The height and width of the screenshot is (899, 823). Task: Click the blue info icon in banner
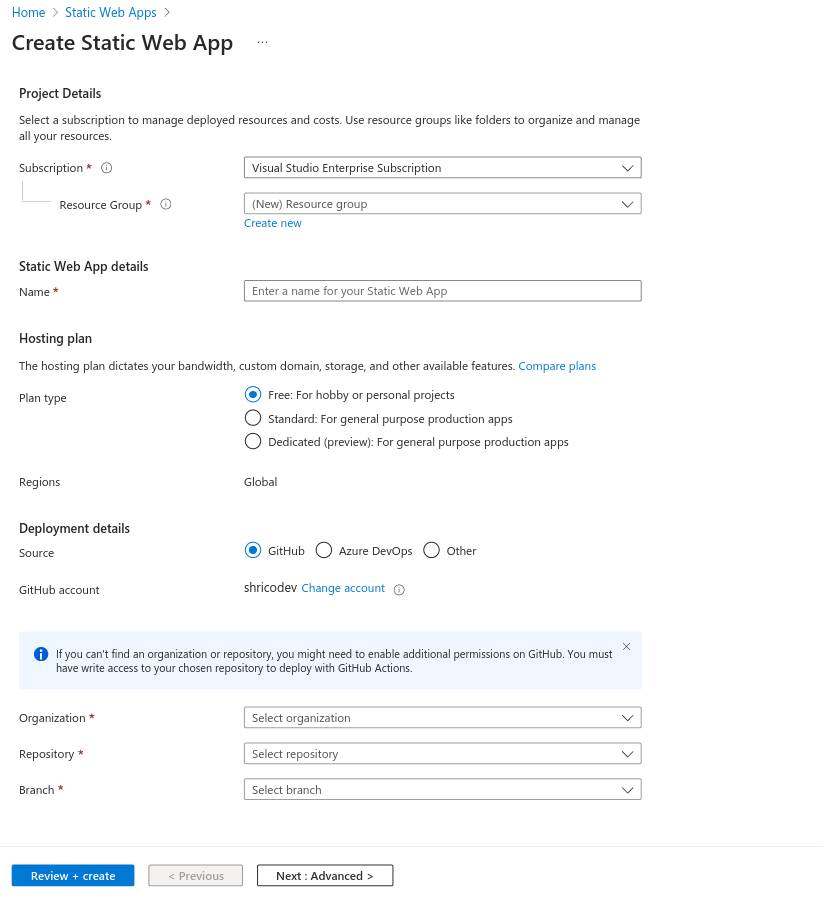(x=41, y=654)
